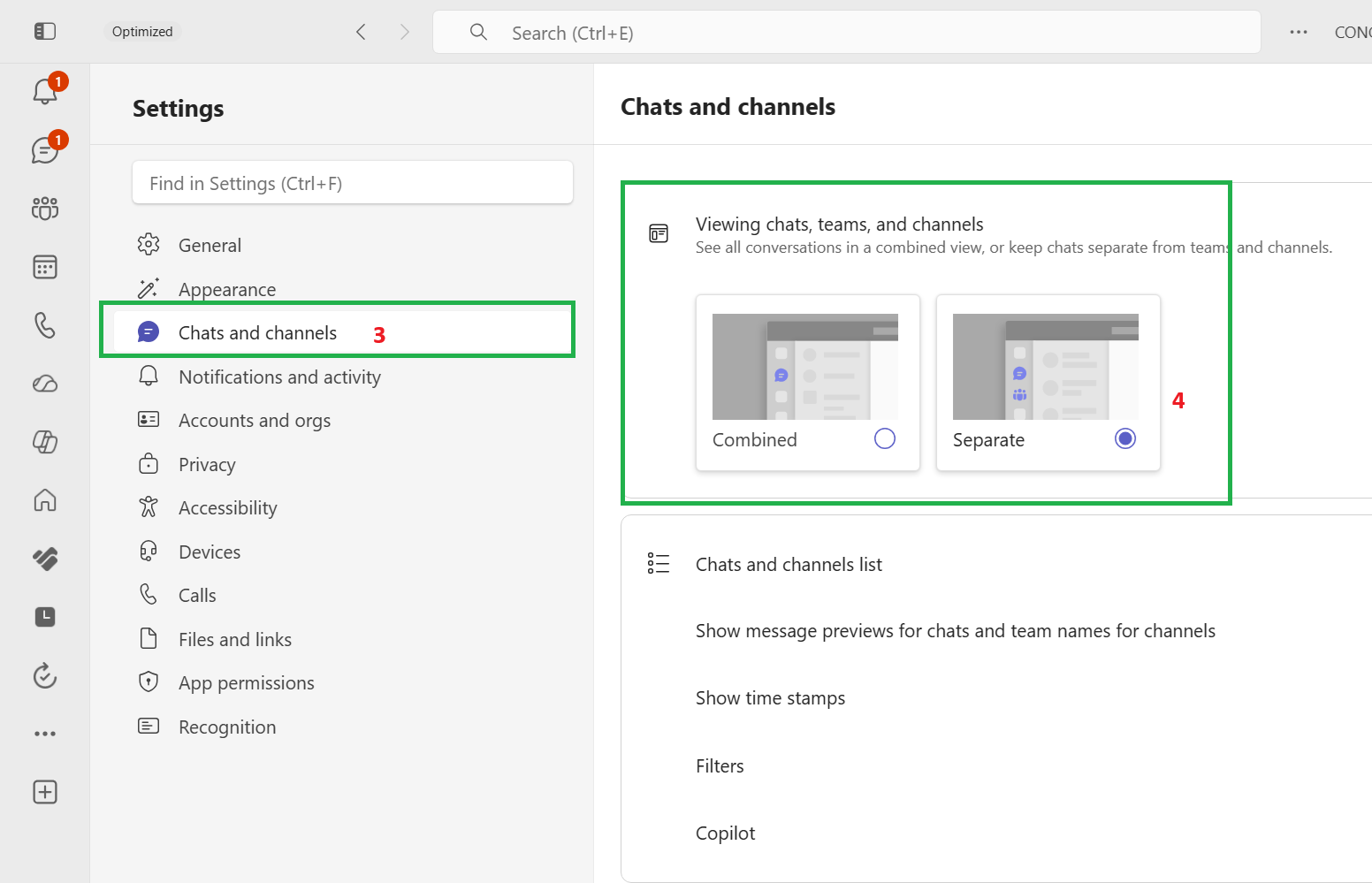
Task: Open the Calendar icon in the sidebar
Action: pyautogui.click(x=45, y=267)
